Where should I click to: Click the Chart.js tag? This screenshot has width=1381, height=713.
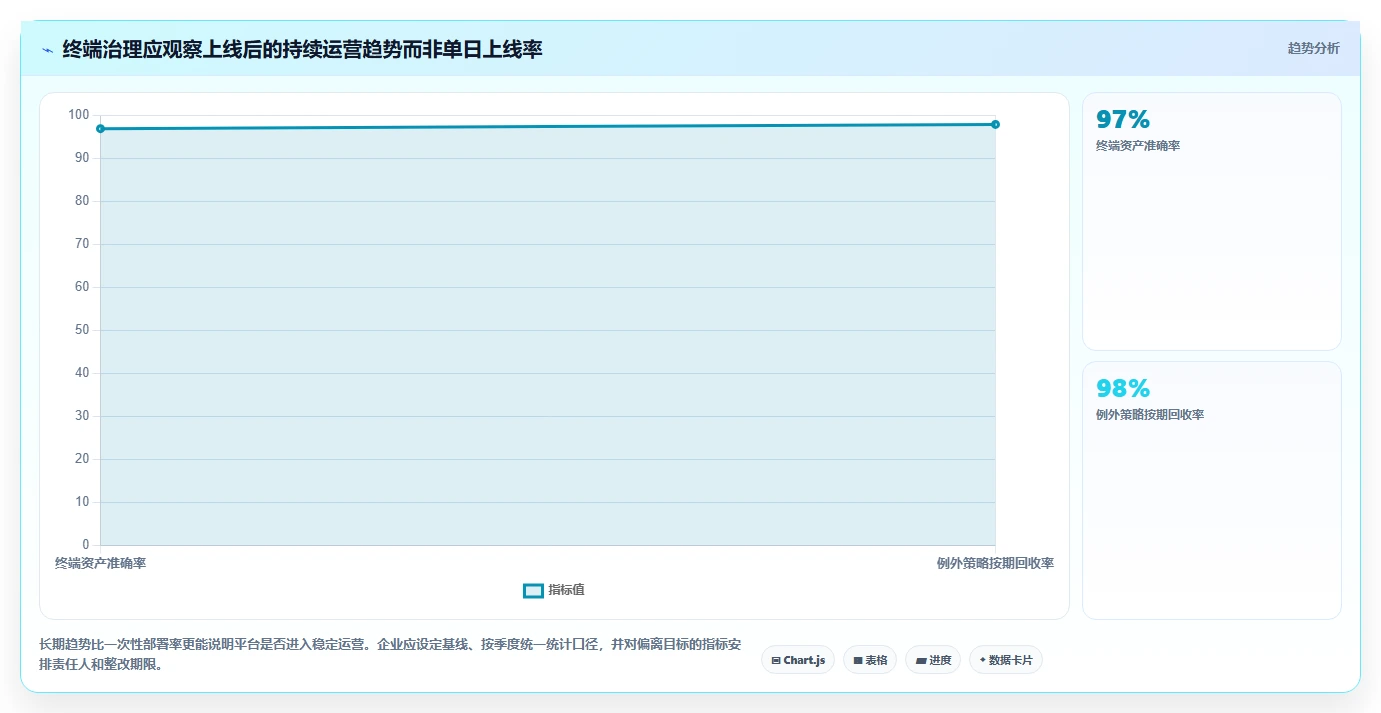(x=797, y=660)
